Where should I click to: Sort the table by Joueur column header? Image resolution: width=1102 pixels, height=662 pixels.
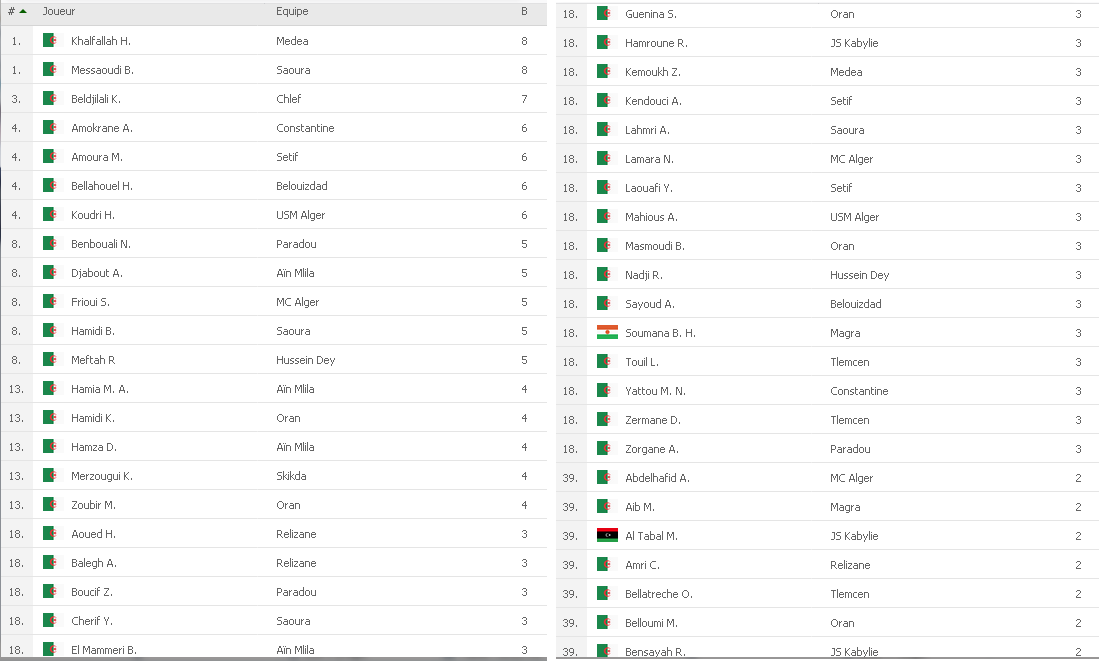point(59,11)
